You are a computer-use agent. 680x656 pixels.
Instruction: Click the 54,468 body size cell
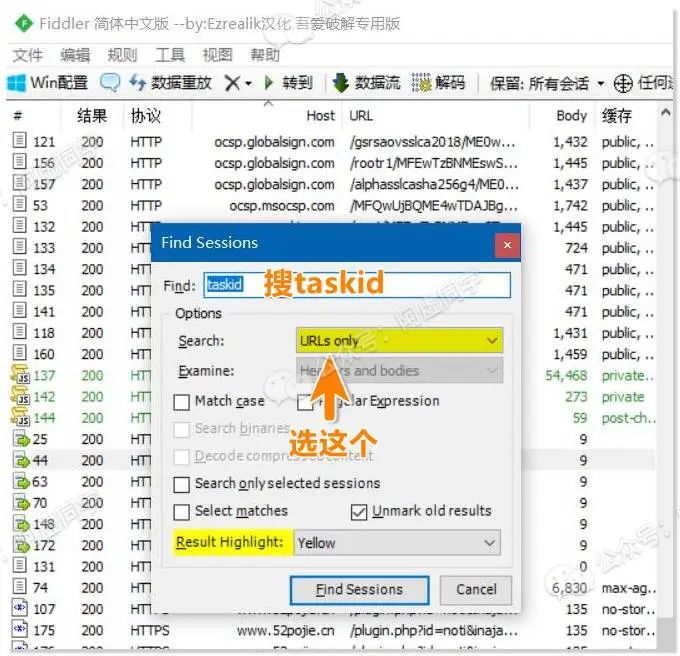tap(566, 375)
